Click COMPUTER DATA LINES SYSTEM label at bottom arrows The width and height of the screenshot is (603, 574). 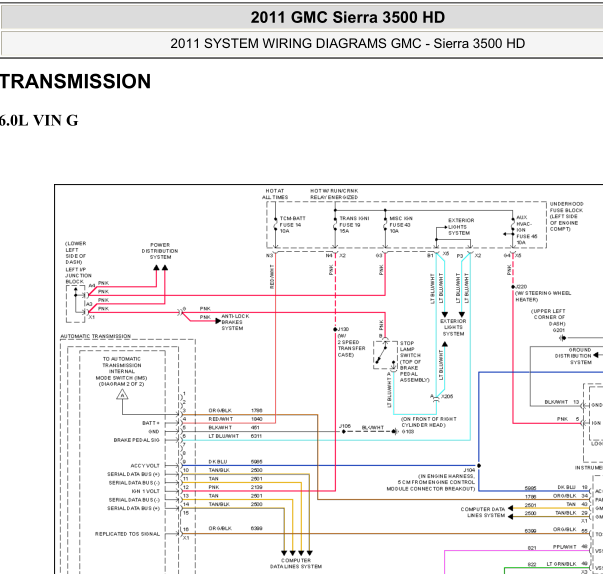tap(296, 563)
